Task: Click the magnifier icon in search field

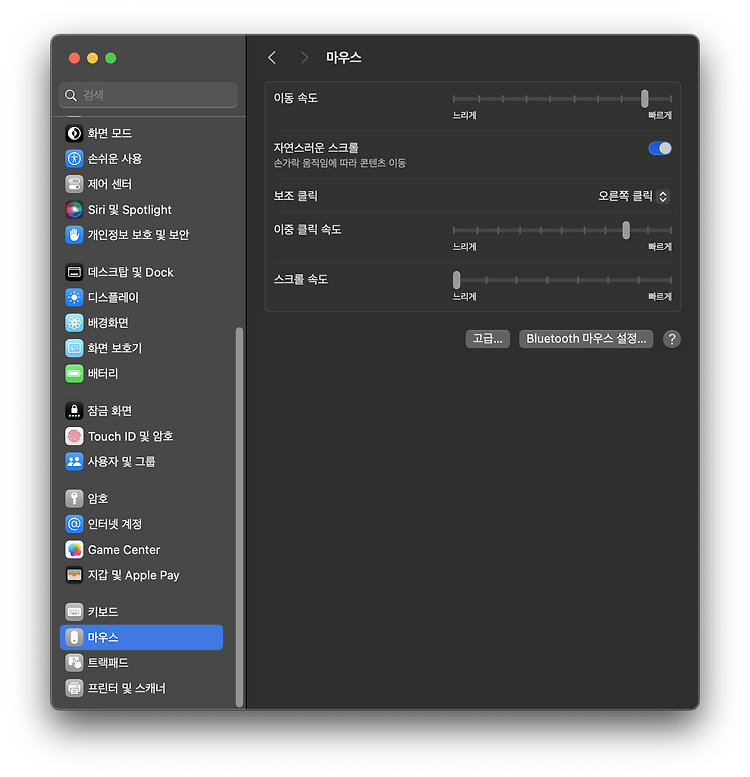Action: (71, 95)
